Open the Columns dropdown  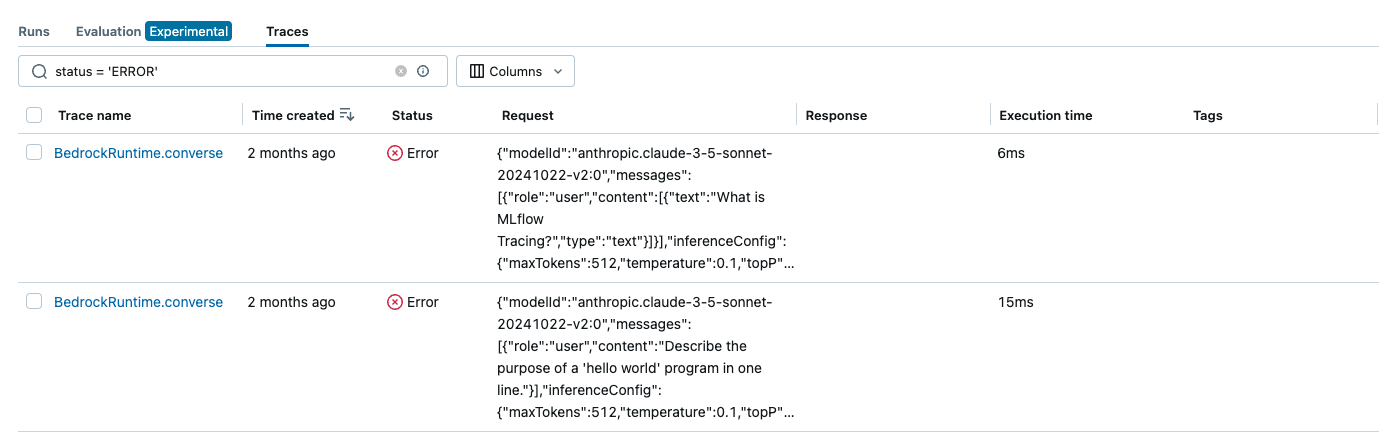pyautogui.click(x=515, y=72)
